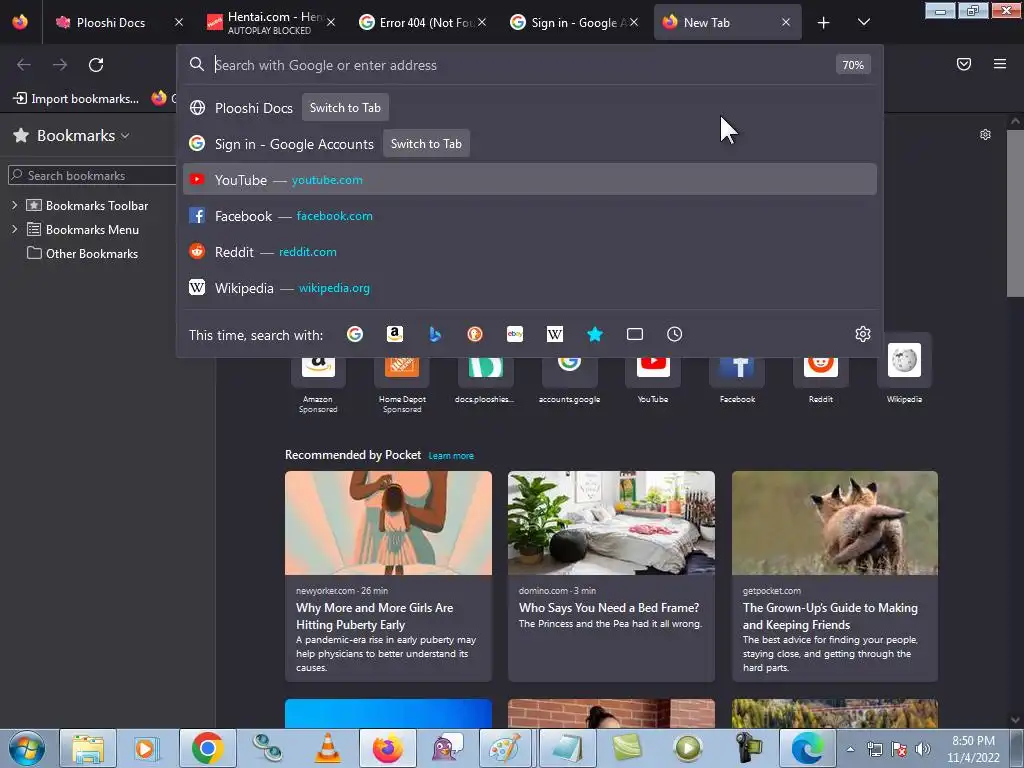Open the YouTube shortcut tile
The image size is (1024, 768).
[653, 376]
